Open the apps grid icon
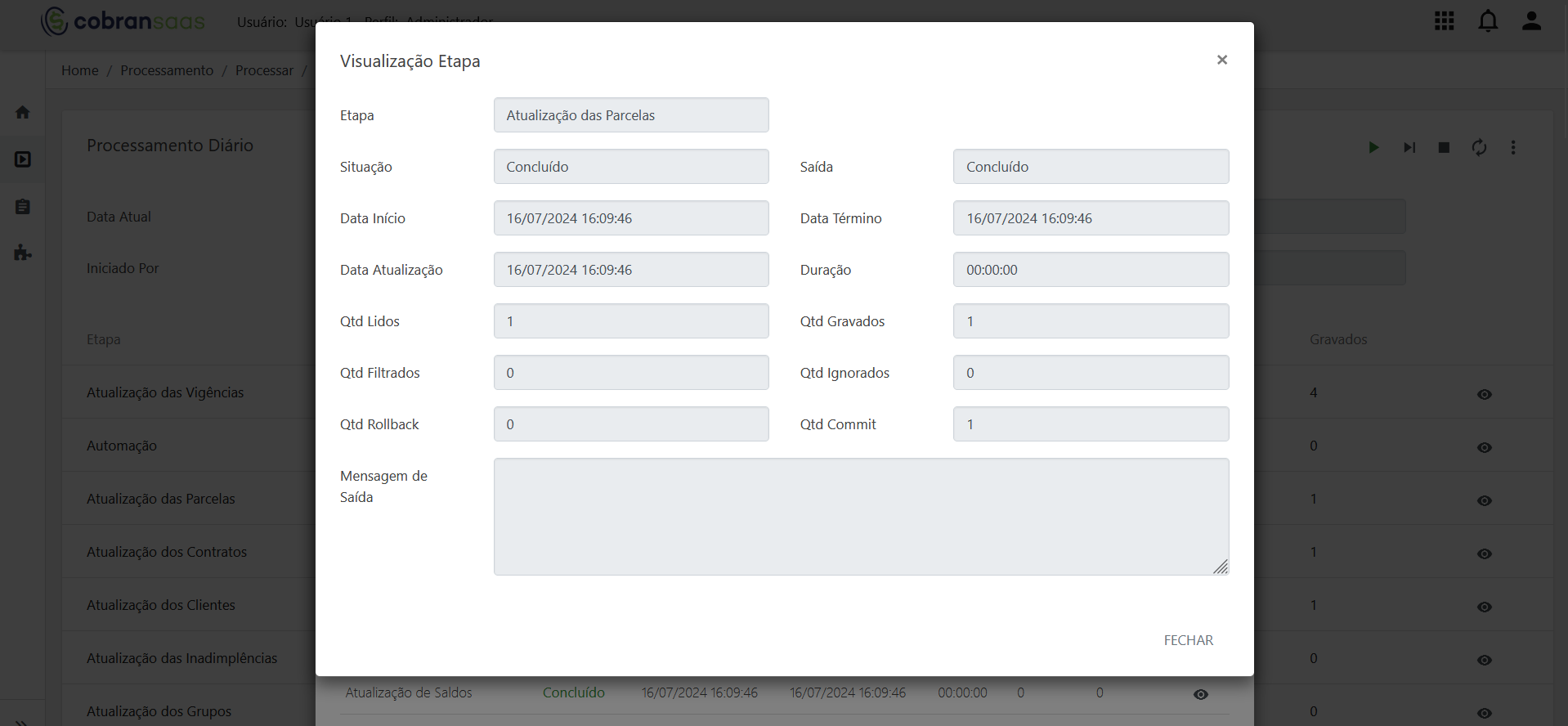 (1444, 21)
